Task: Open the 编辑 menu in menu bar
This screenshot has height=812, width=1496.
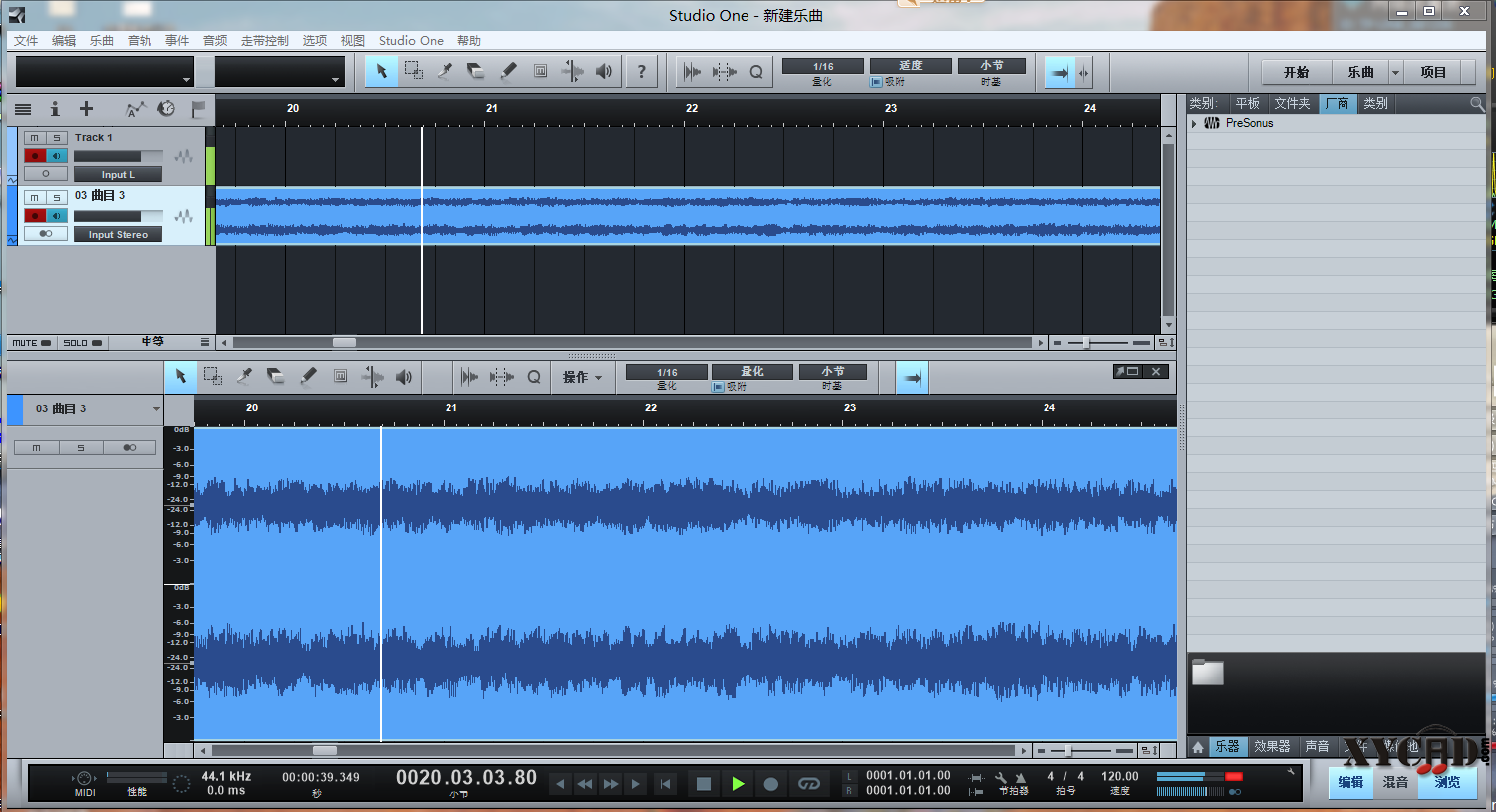Action: click(x=64, y=41)
